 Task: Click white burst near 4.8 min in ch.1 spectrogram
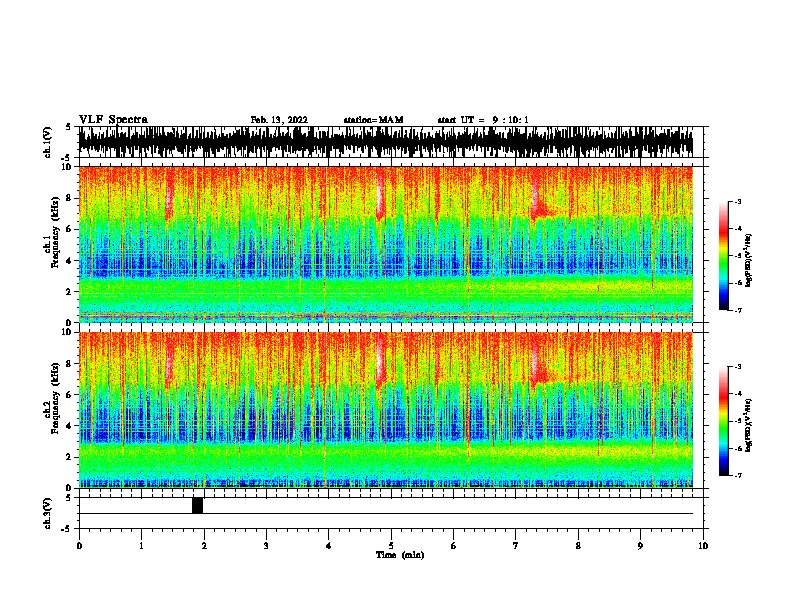[x=380, y=194]
